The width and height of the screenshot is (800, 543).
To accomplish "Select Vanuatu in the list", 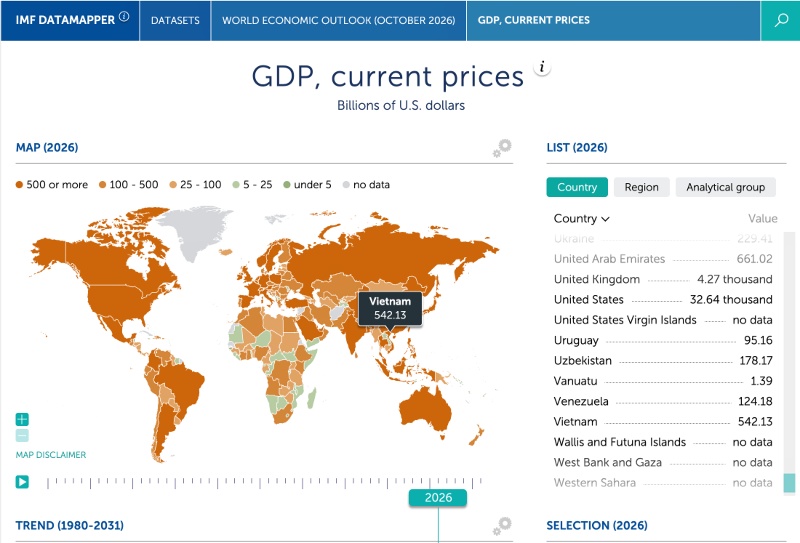I will coord(663,381).
